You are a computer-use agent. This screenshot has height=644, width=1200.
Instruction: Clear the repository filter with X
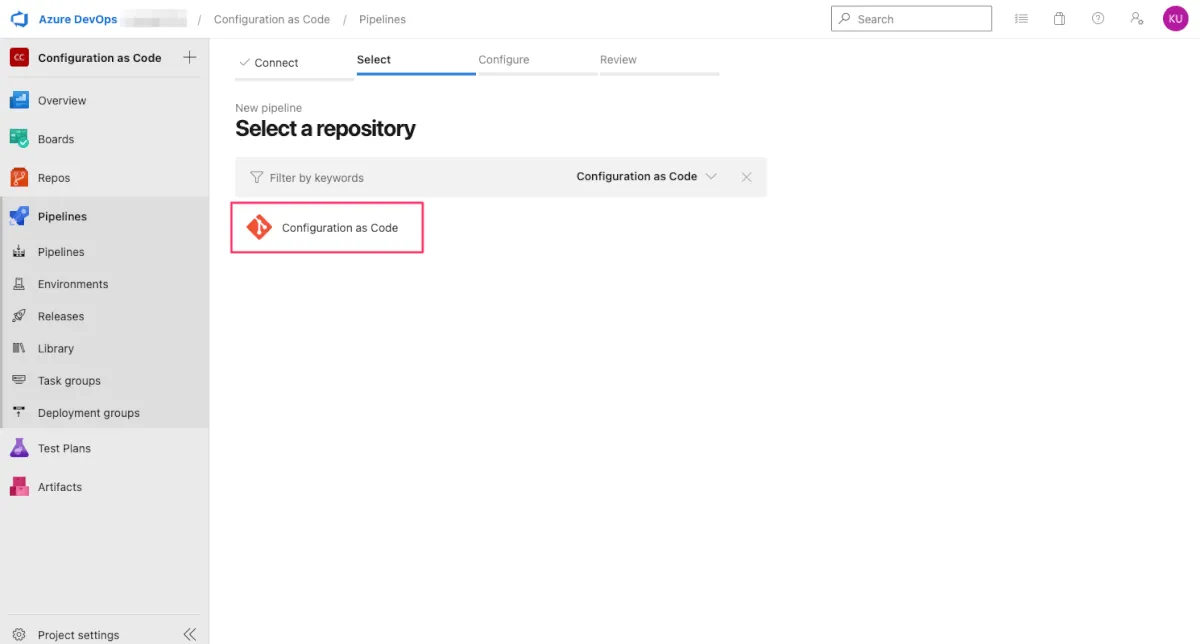pyautogui.click(x=746, y=177)
